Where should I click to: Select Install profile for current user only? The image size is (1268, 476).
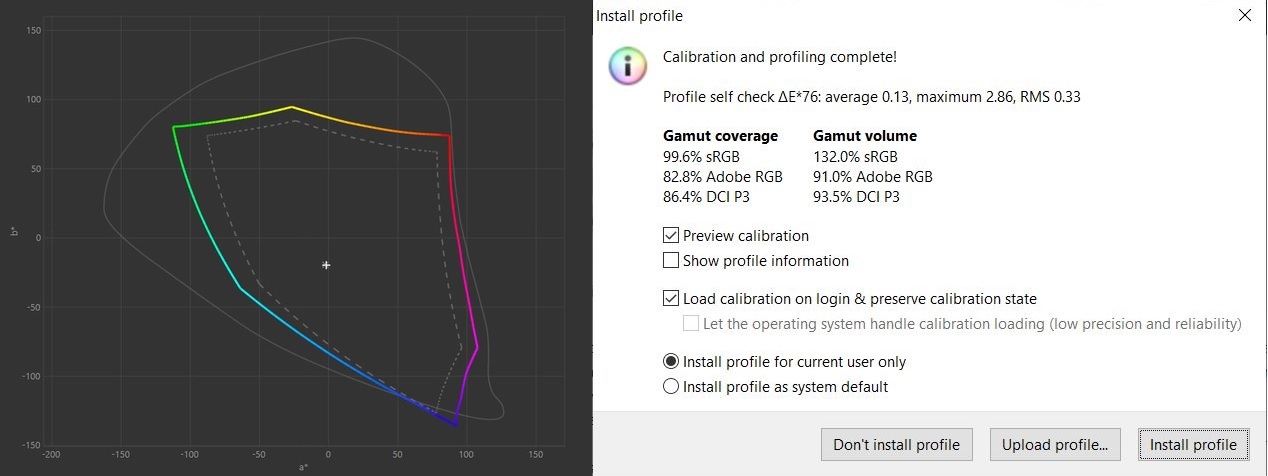[671, 362]
